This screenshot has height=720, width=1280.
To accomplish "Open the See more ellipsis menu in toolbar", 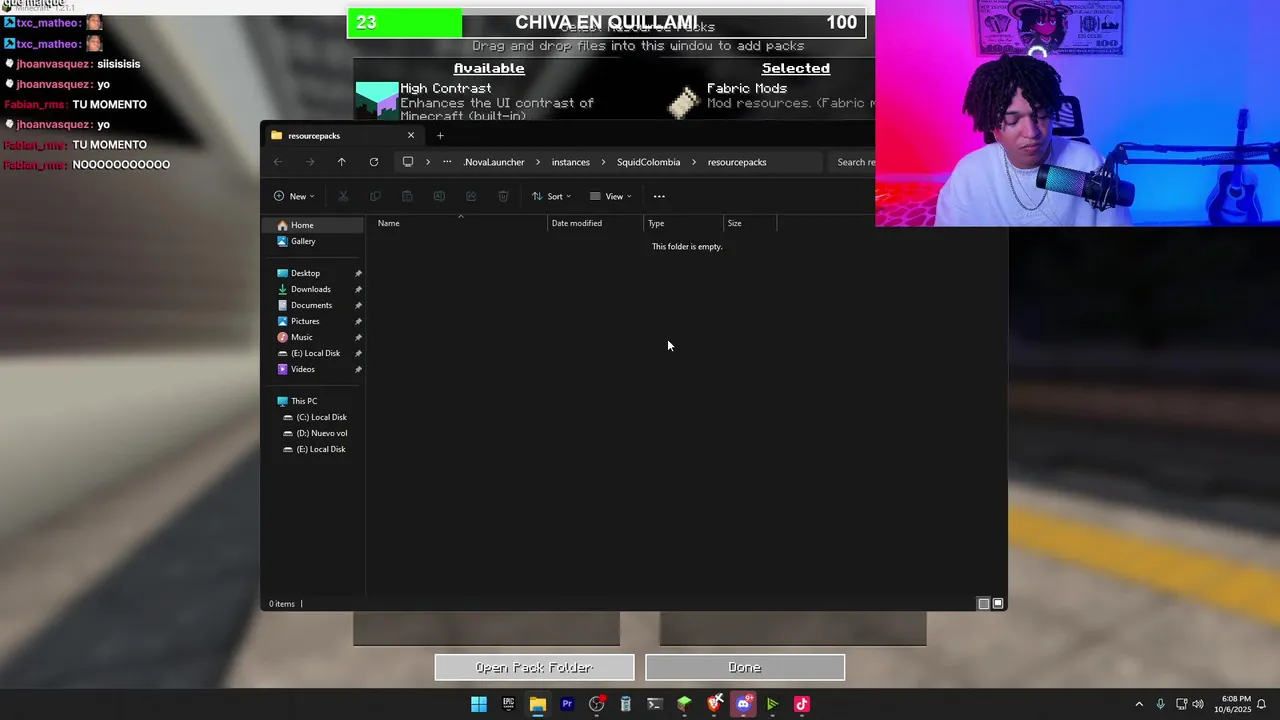I will 659,196.
